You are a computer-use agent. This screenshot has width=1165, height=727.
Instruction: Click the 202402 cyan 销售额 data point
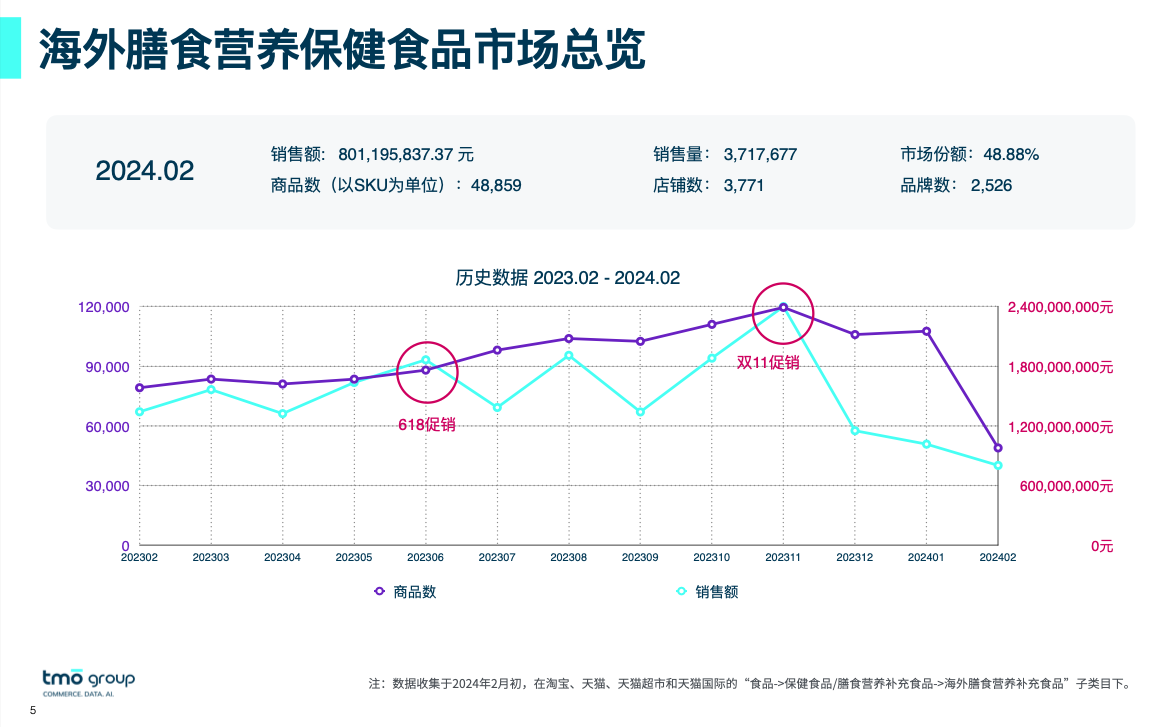998,465
